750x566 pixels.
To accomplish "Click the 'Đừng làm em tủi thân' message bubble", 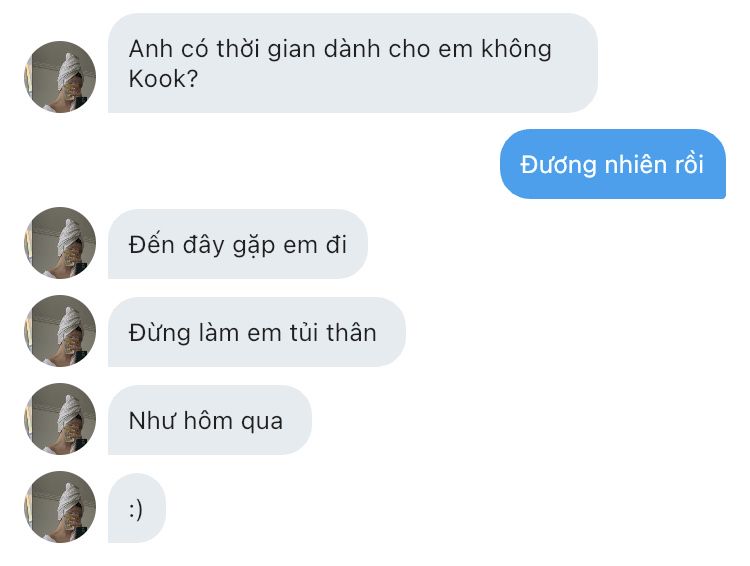I will pyautogui.click(x=257, y=332).
